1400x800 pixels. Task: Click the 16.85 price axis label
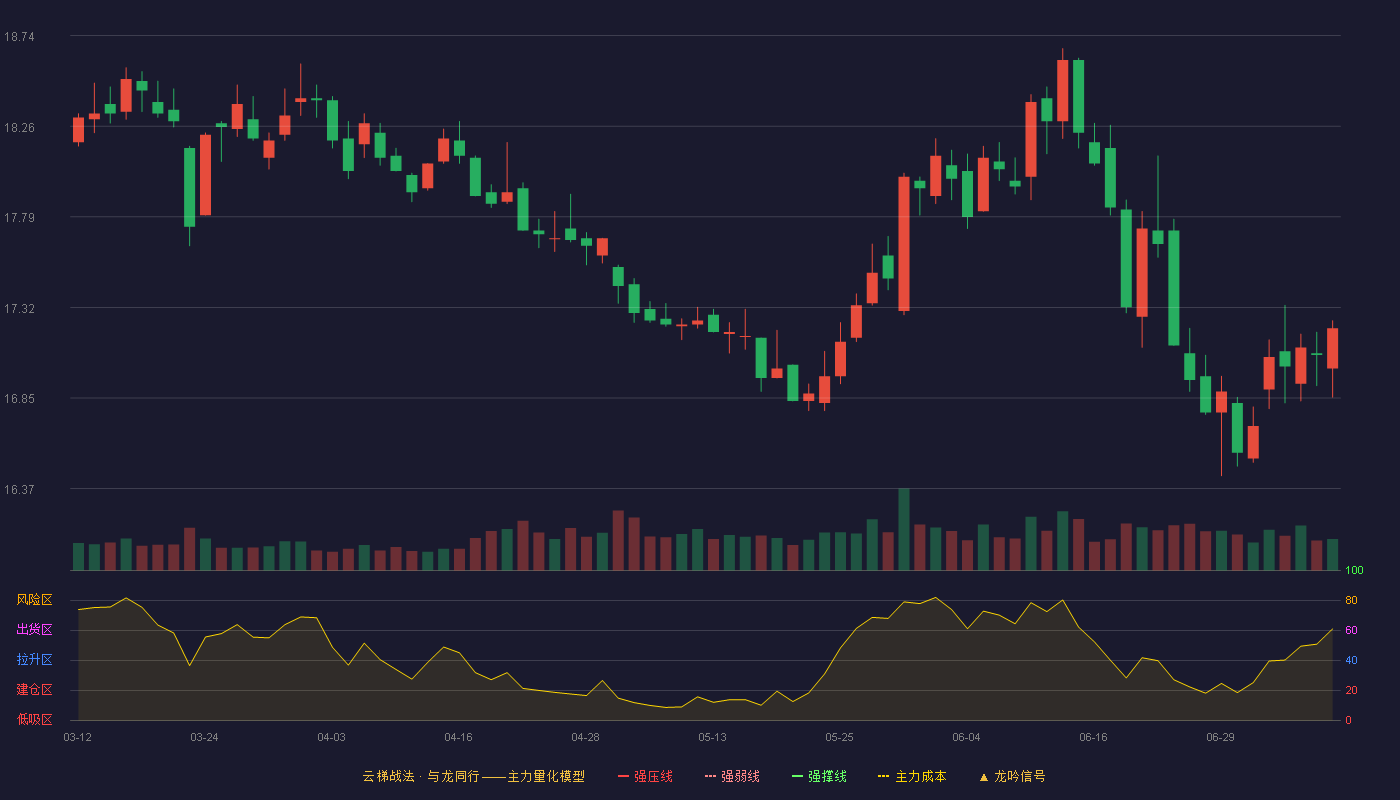(19, 399)
